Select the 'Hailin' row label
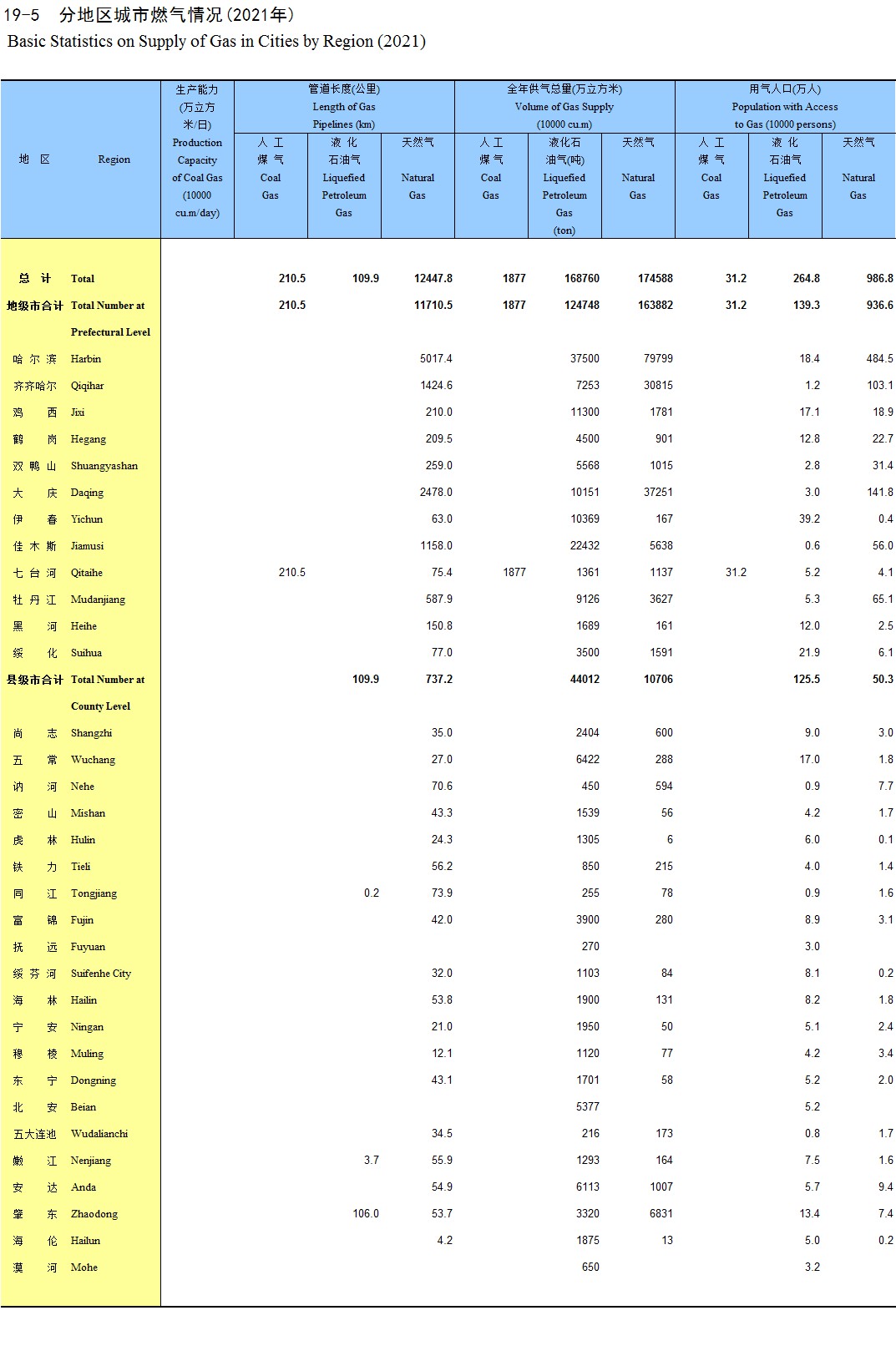896x1361 pixels. pos(84,1000)
